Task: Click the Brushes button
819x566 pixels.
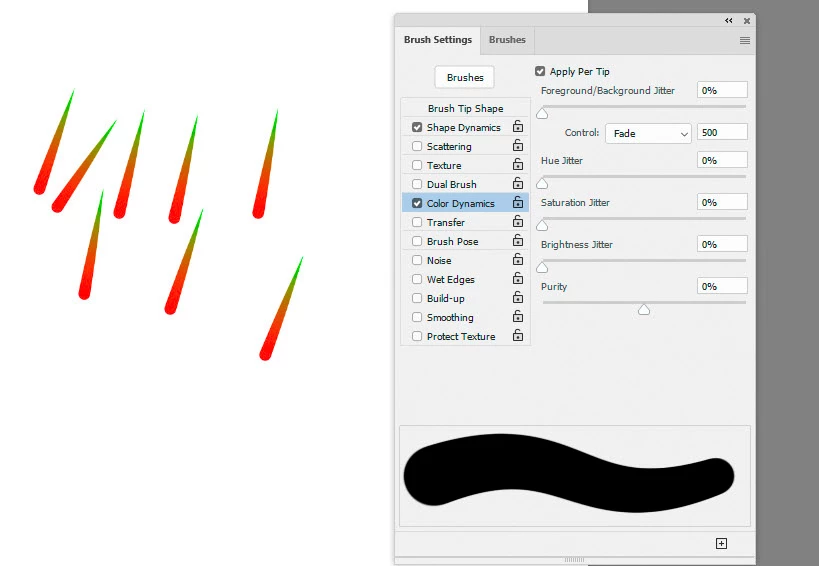Action: [x=465, y=77]
